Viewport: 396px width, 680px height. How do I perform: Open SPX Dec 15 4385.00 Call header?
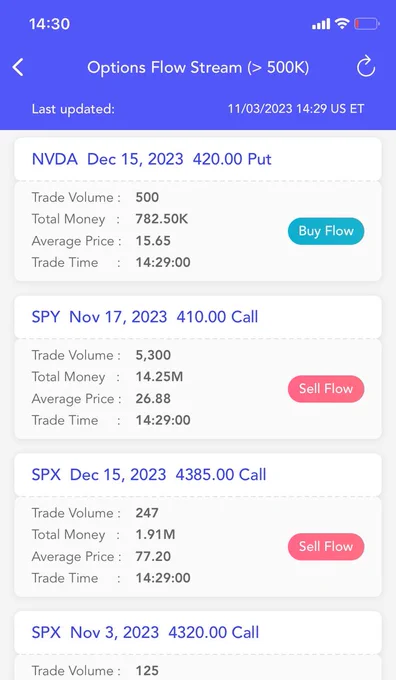click(x=198, y=475)
